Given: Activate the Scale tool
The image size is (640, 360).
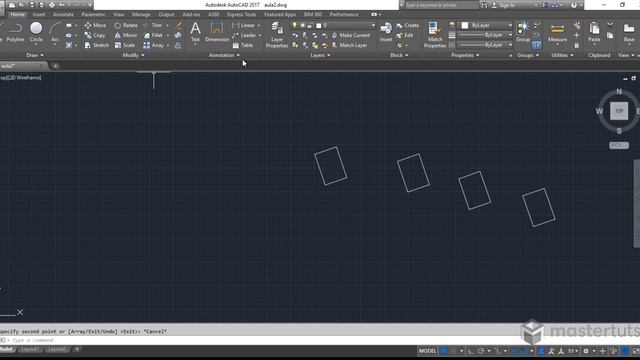Looking at the screenshot, I should point(124,45).
